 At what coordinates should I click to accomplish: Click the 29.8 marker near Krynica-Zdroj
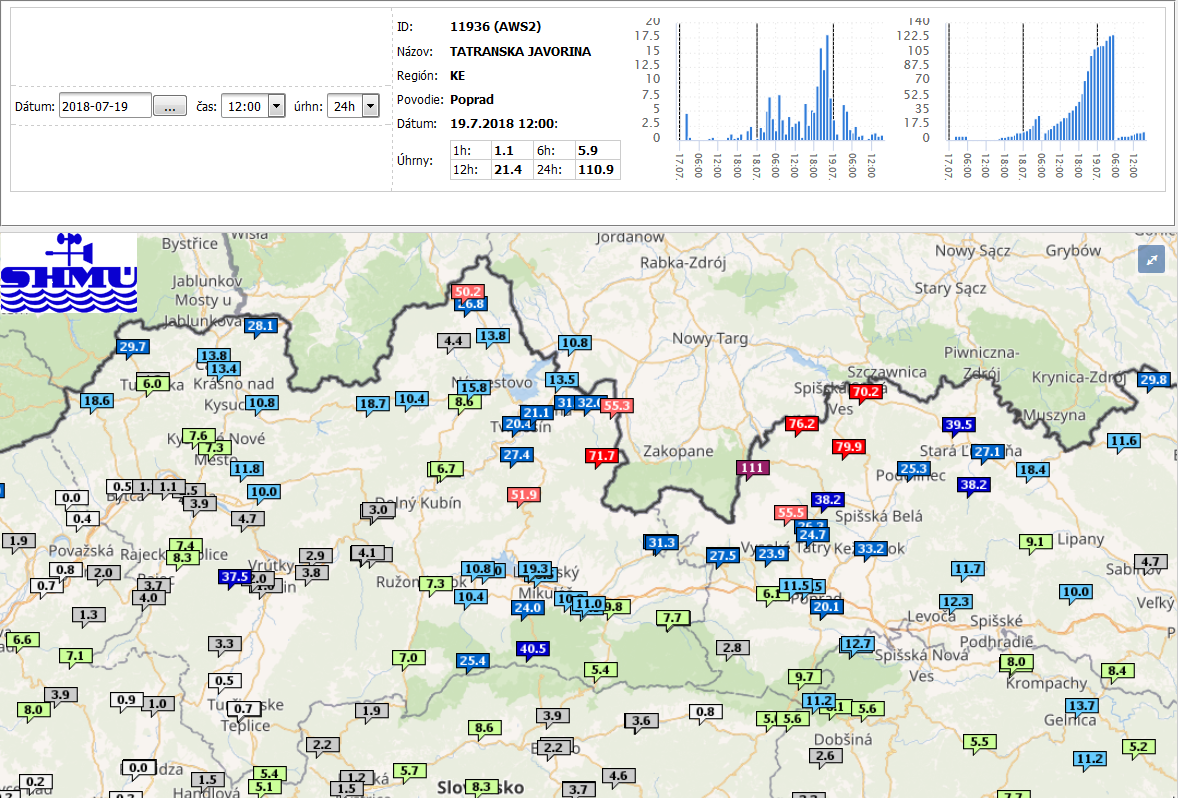click(1153, 379)
